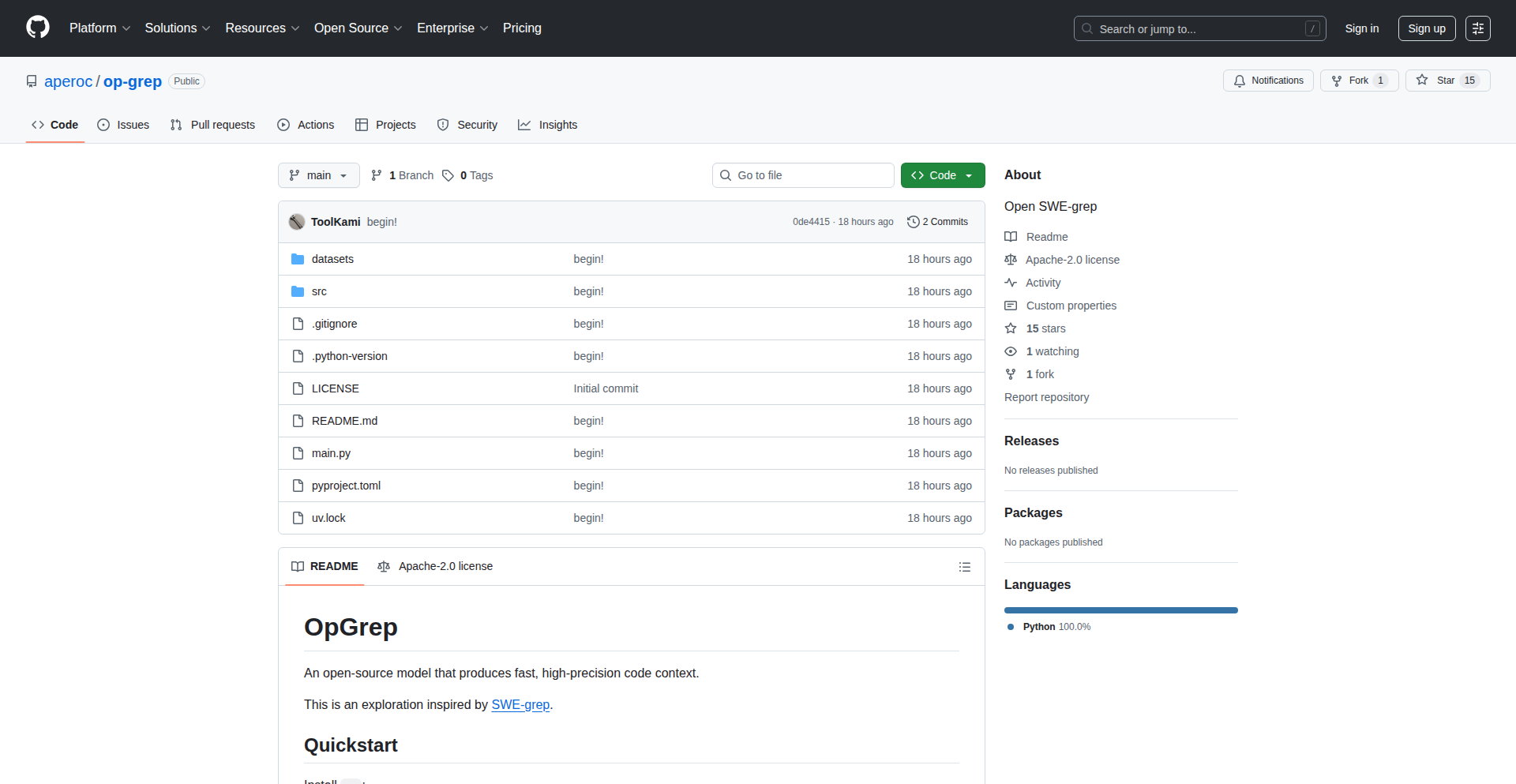Open the header appearance settings icon
This screenshot has height=784, width=1516.
[1477, 28]
